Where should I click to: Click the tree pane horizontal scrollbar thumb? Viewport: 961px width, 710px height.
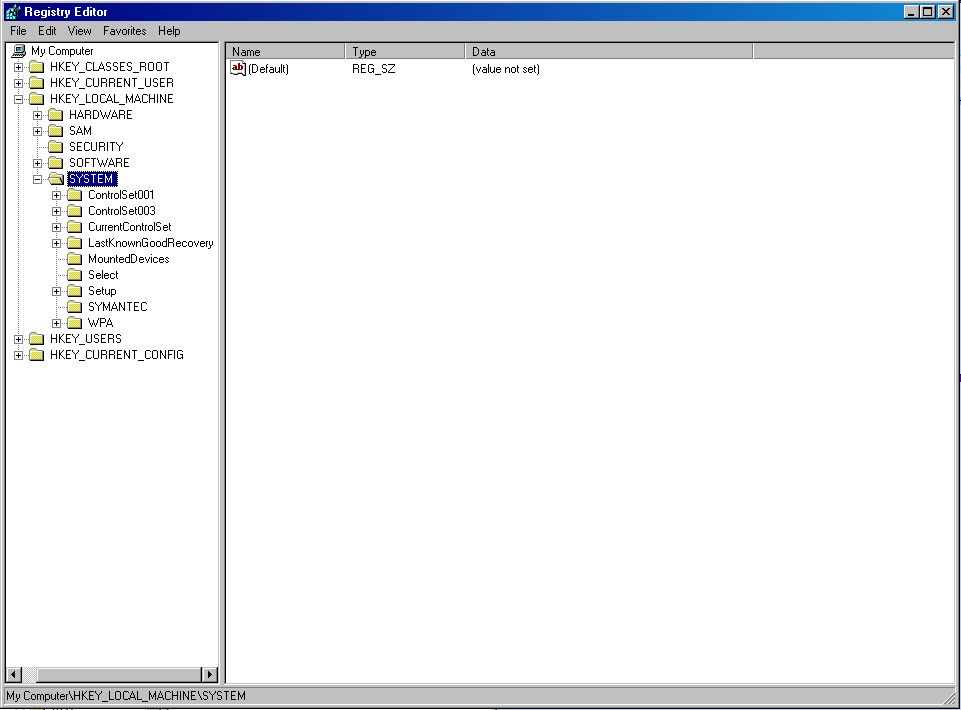click(x=119, y=674)
